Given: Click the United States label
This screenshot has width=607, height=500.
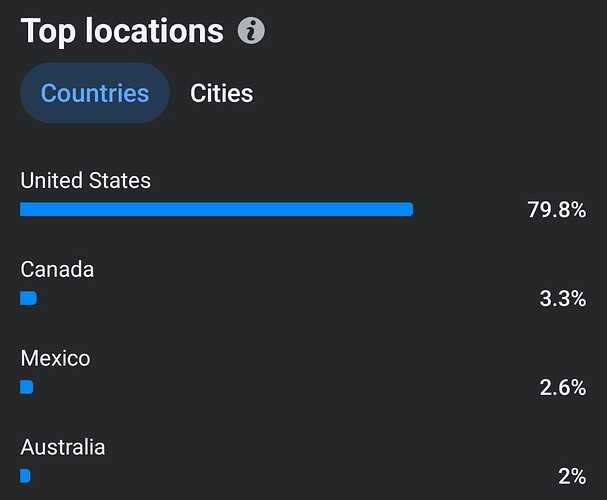Looking at the screenshot, I should (86, 180).
